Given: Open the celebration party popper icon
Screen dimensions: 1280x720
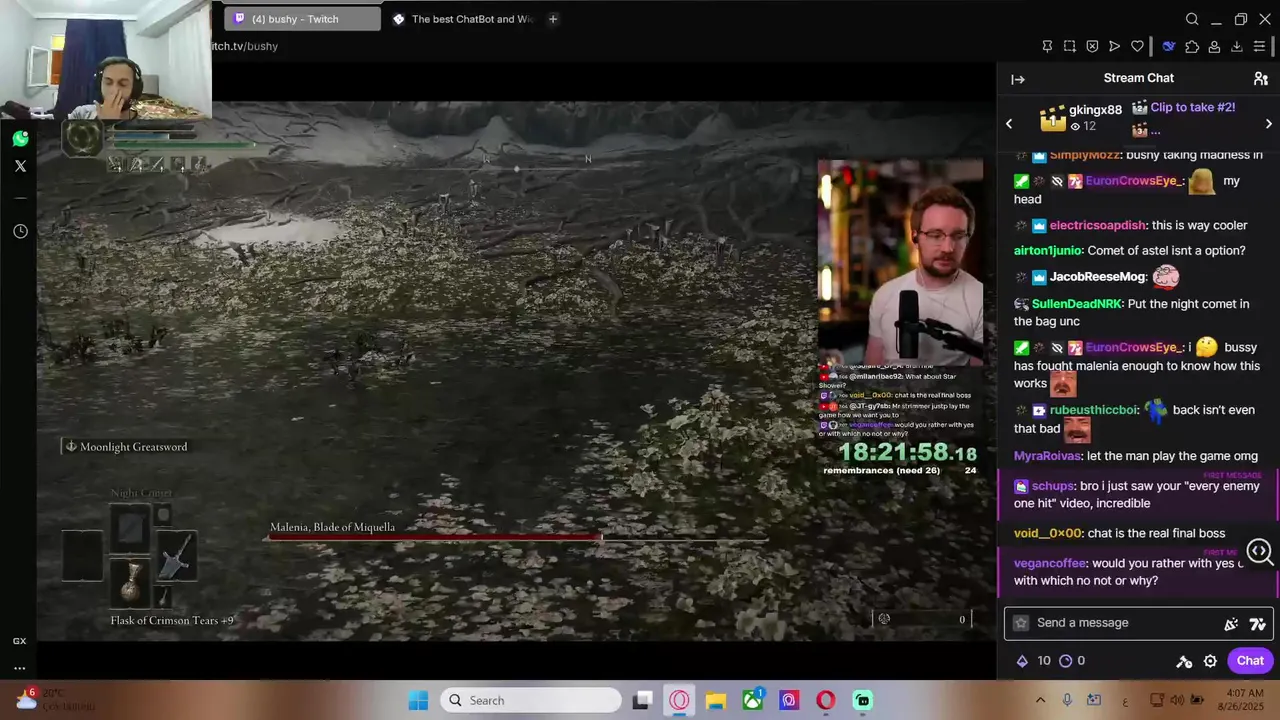Looking at the screenshot, I should coord(1231,624).
